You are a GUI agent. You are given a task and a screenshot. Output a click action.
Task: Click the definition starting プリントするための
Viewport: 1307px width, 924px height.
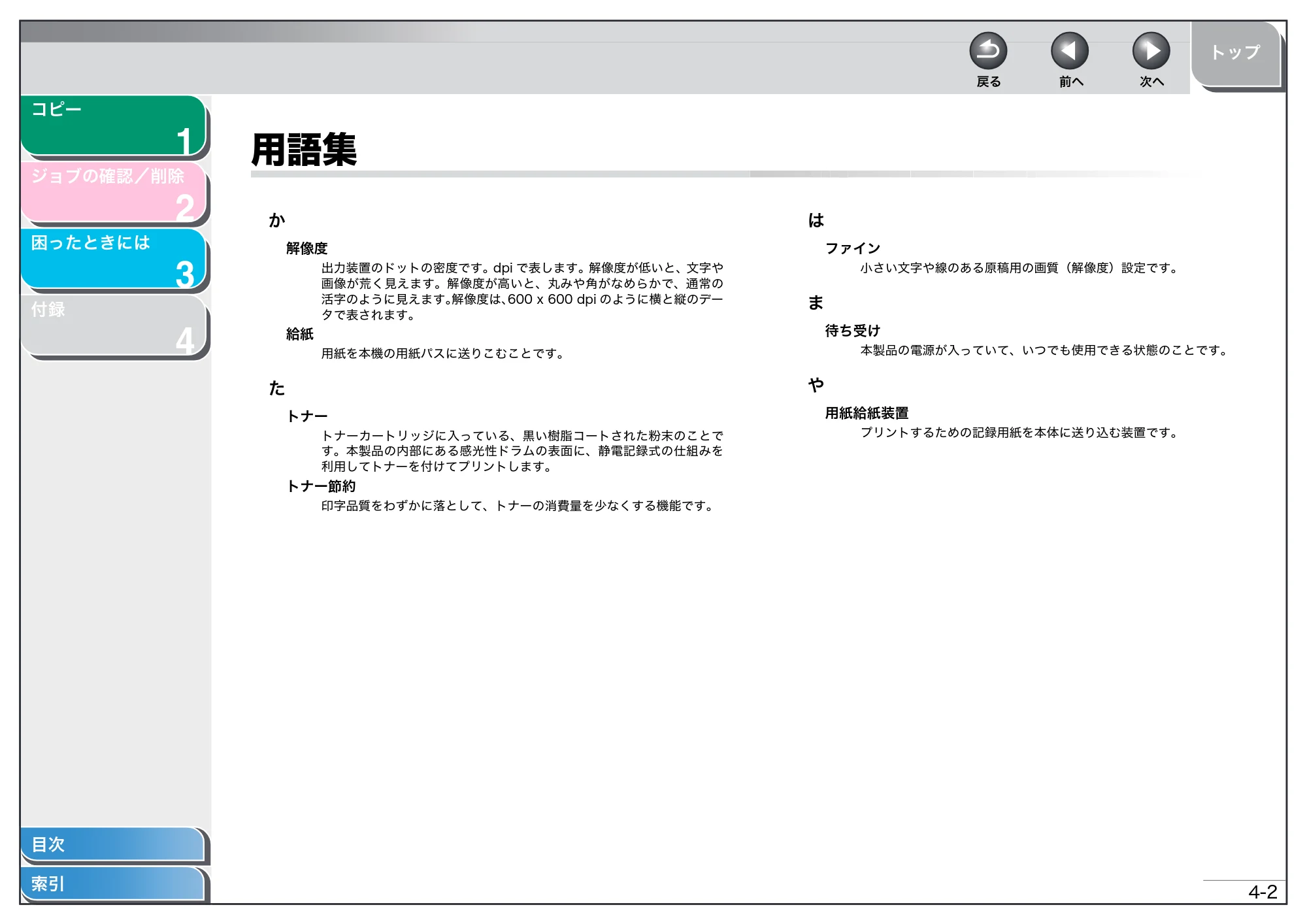click(1020, 433)
